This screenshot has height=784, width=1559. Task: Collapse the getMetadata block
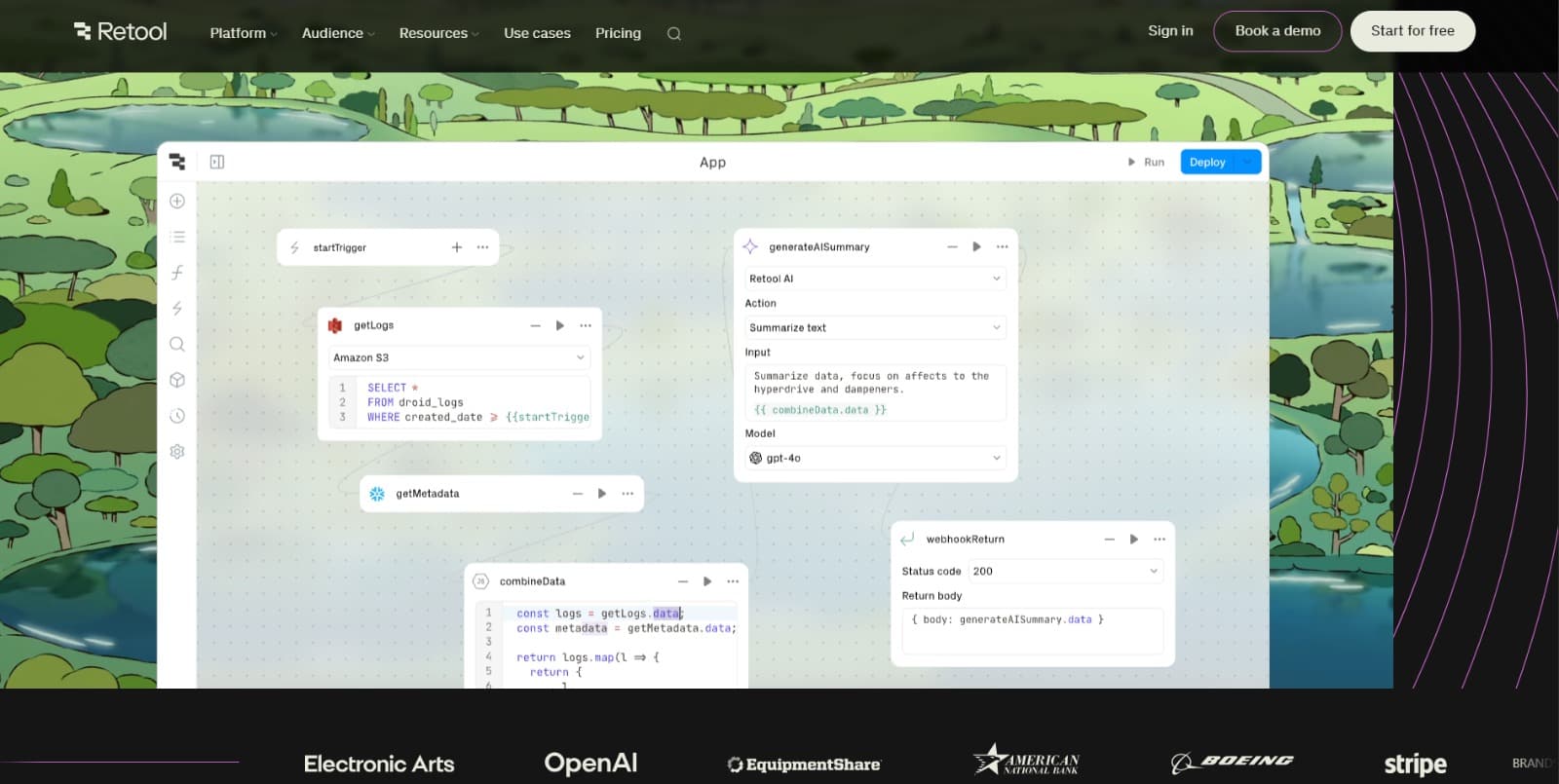pyautogui.click(x=578, y=494)
